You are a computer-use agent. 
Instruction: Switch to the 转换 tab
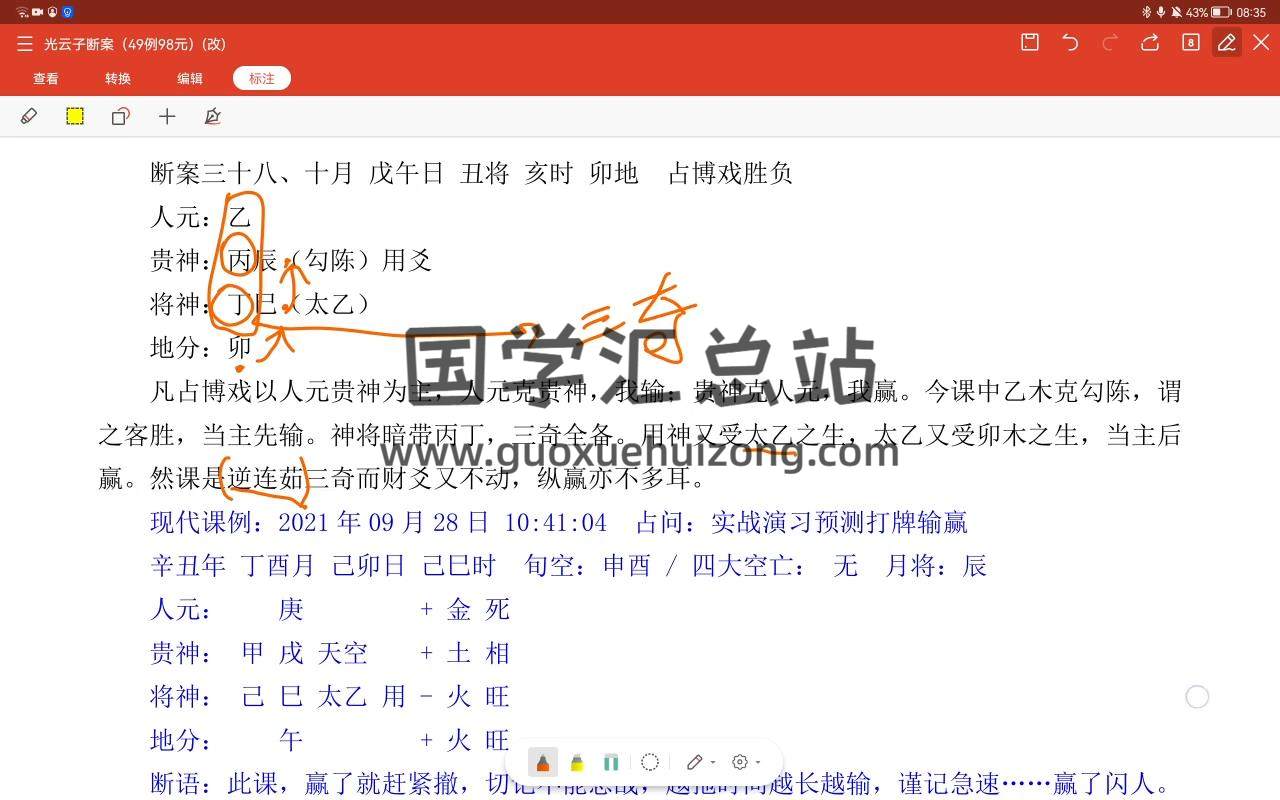(118, 78)
